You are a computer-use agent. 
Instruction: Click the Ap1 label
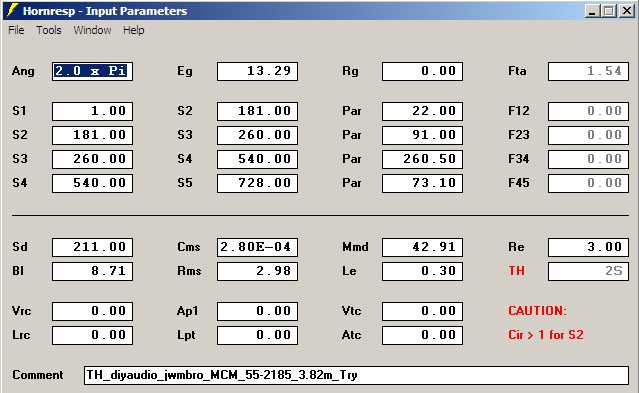coord(187,311)
